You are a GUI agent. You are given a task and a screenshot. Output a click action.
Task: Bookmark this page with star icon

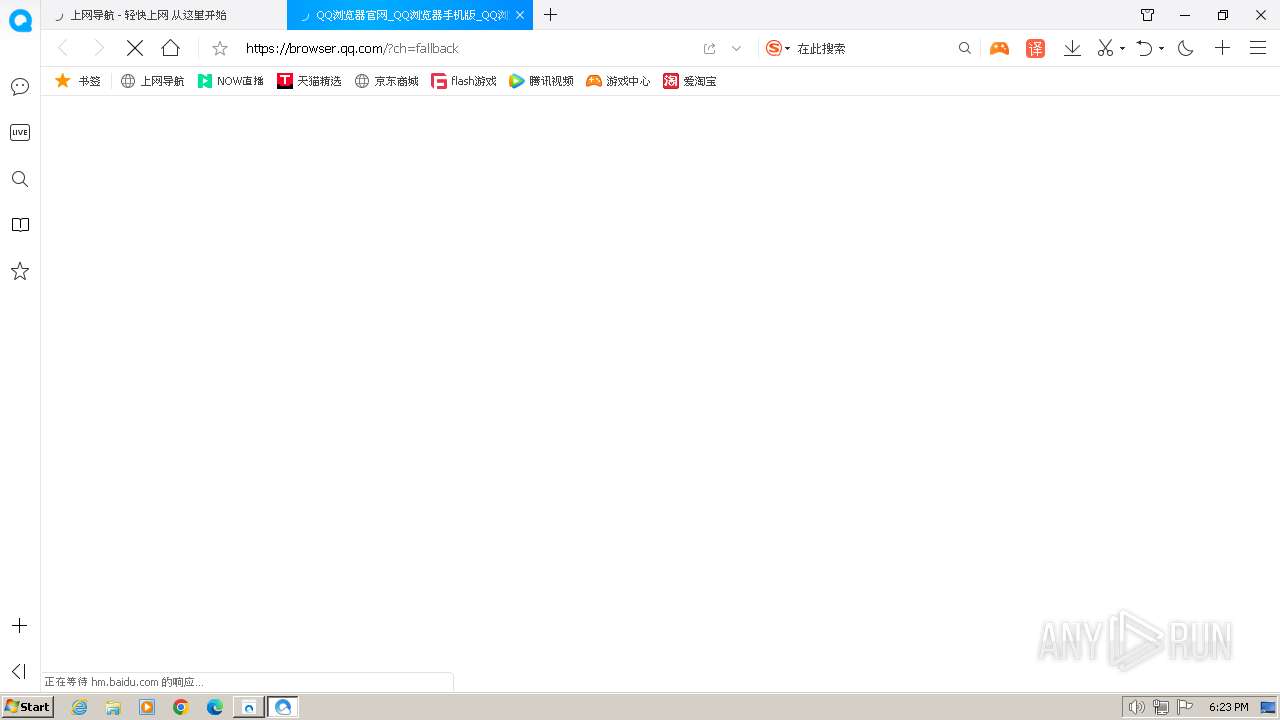point(220,48)
